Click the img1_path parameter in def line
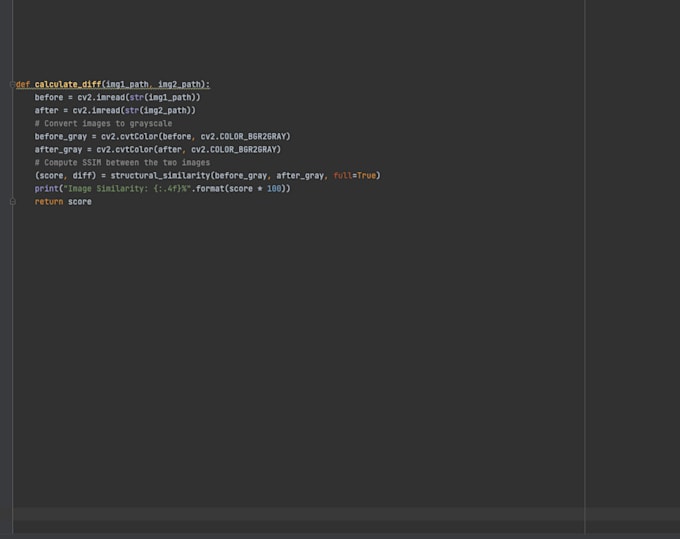The image size is (680, 539). pos(127,84)
